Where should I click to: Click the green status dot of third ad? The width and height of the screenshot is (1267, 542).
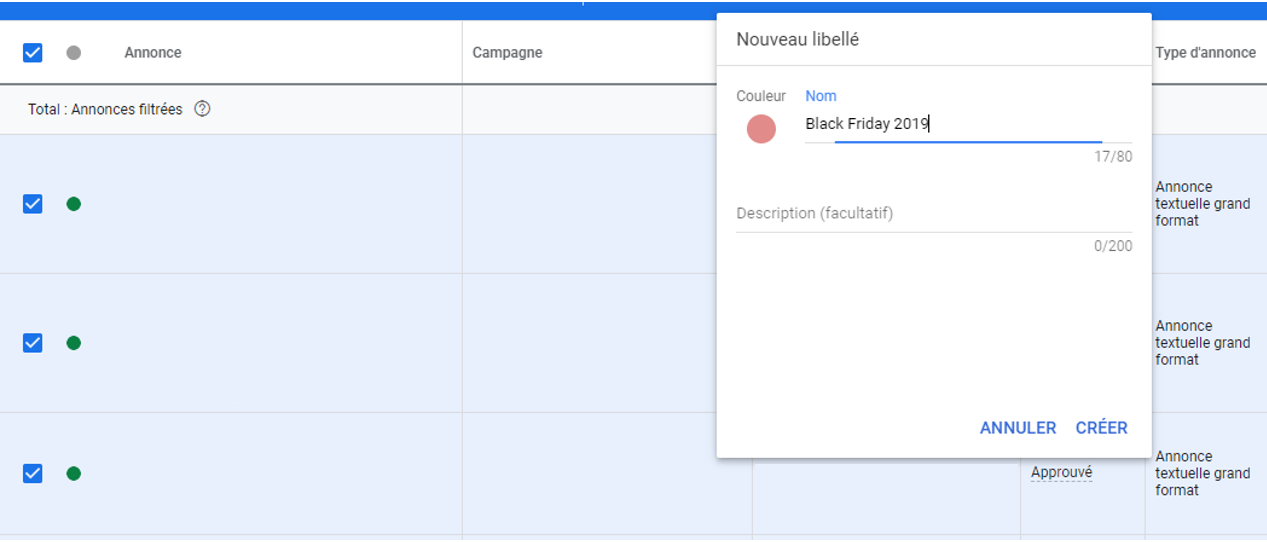(x=73, y=473)
